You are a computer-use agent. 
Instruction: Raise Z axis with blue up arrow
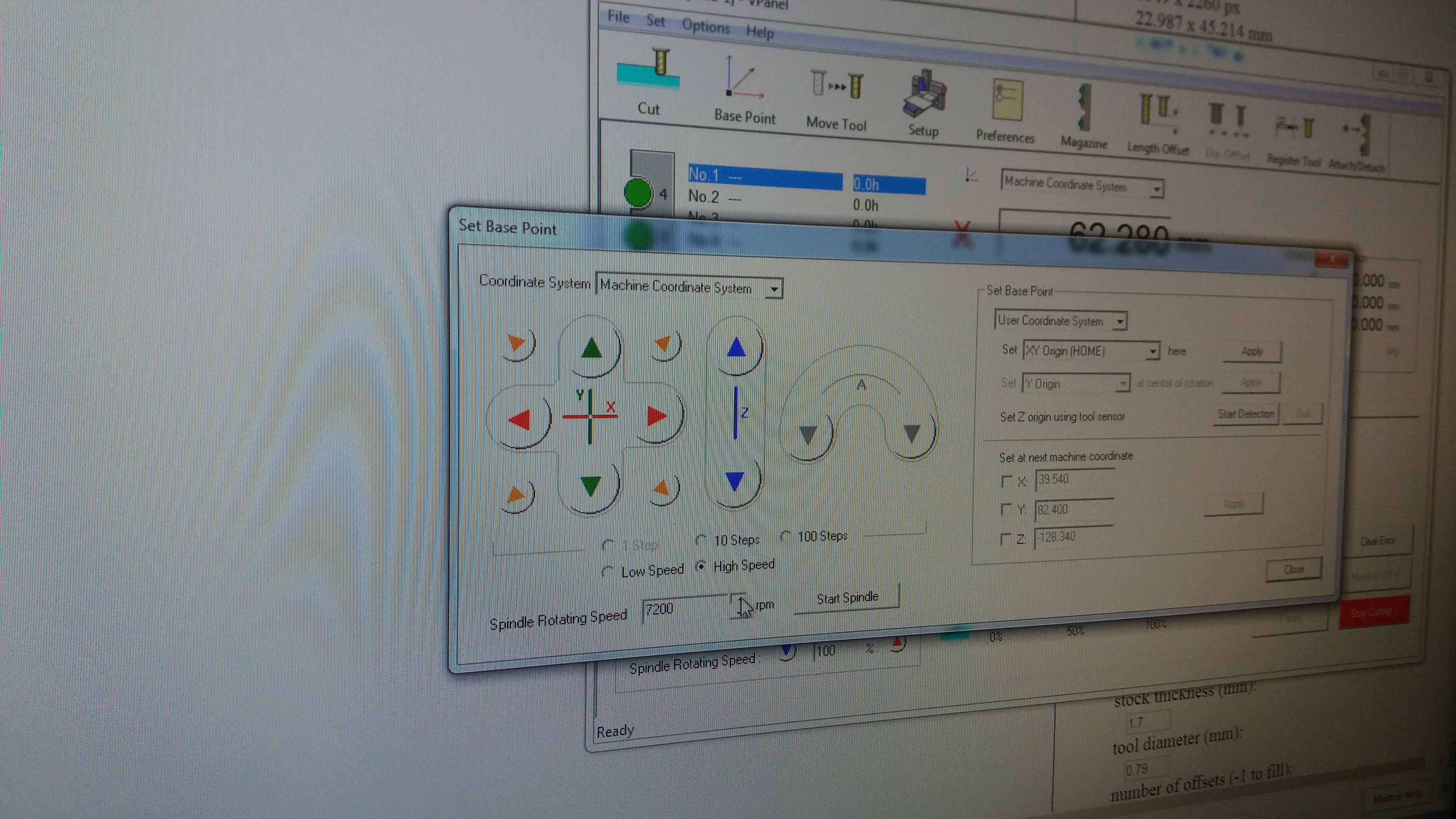[736, 347]
